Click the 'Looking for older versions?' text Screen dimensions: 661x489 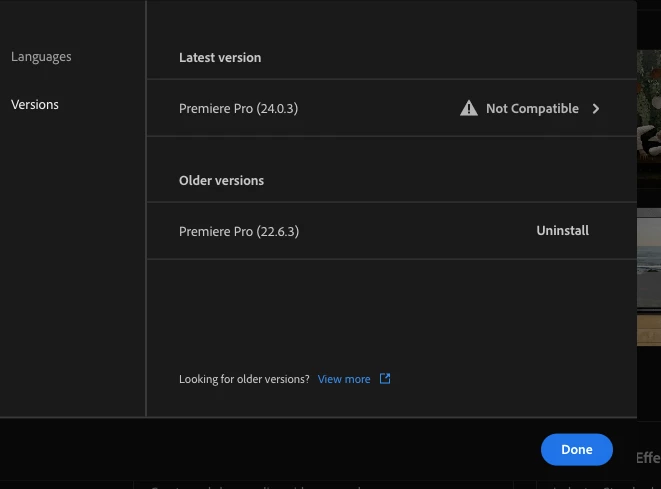tap(244, 379)
